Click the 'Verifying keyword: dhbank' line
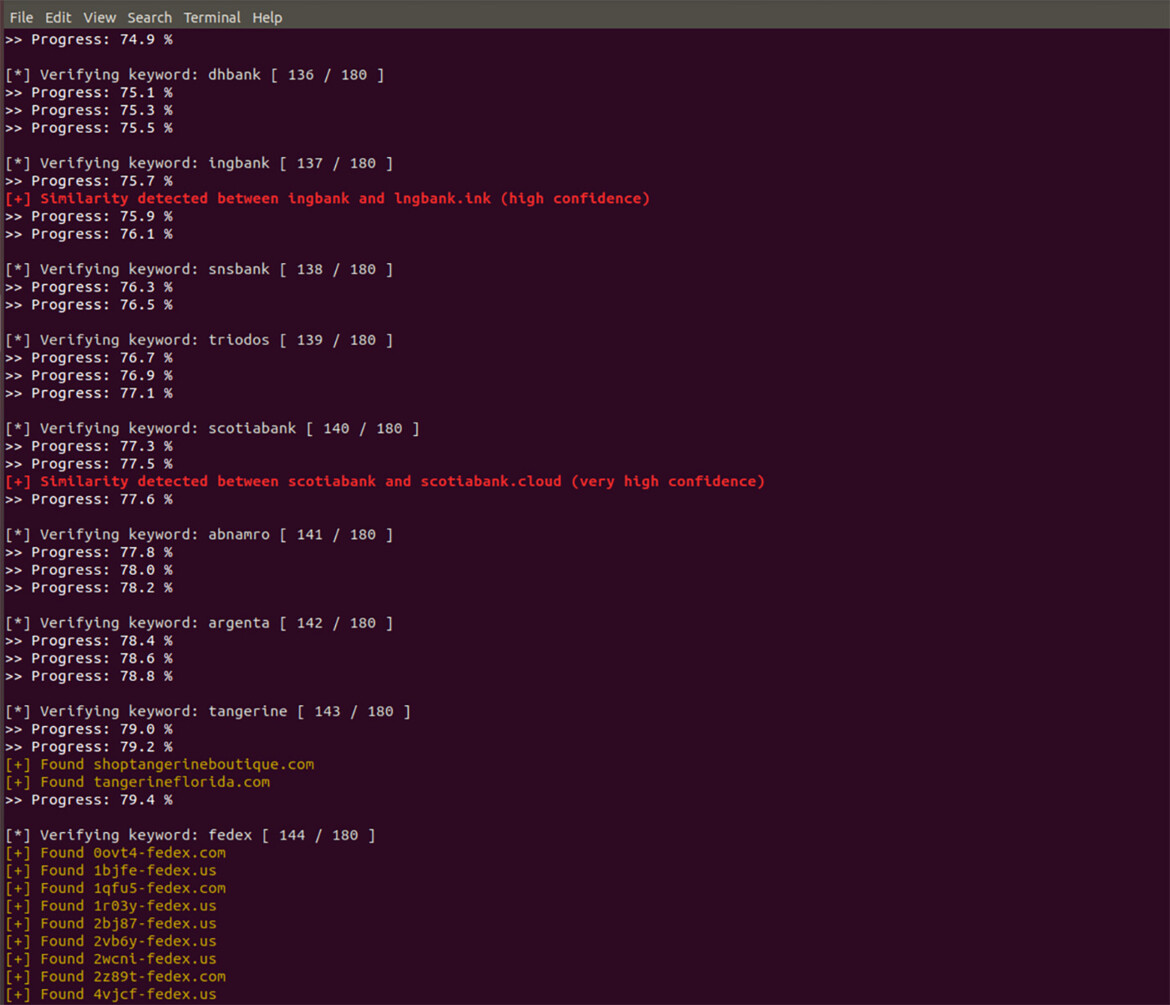This screenshot has height=1005, width=1170. (195, 75)
